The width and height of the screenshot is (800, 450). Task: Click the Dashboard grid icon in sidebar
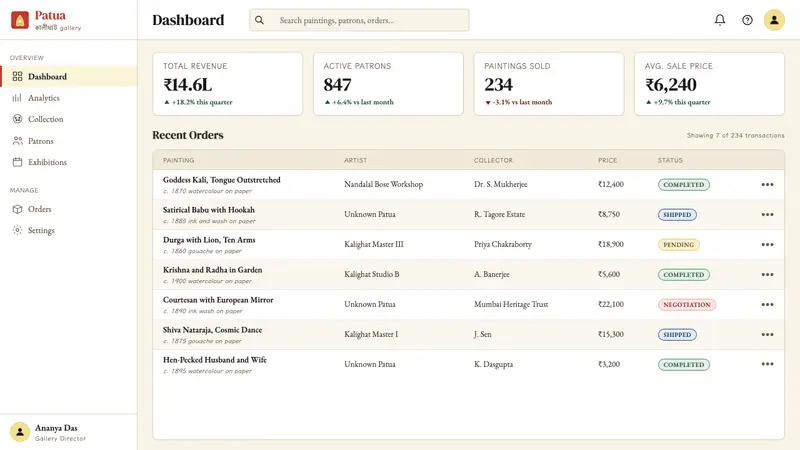pos(17,76)
